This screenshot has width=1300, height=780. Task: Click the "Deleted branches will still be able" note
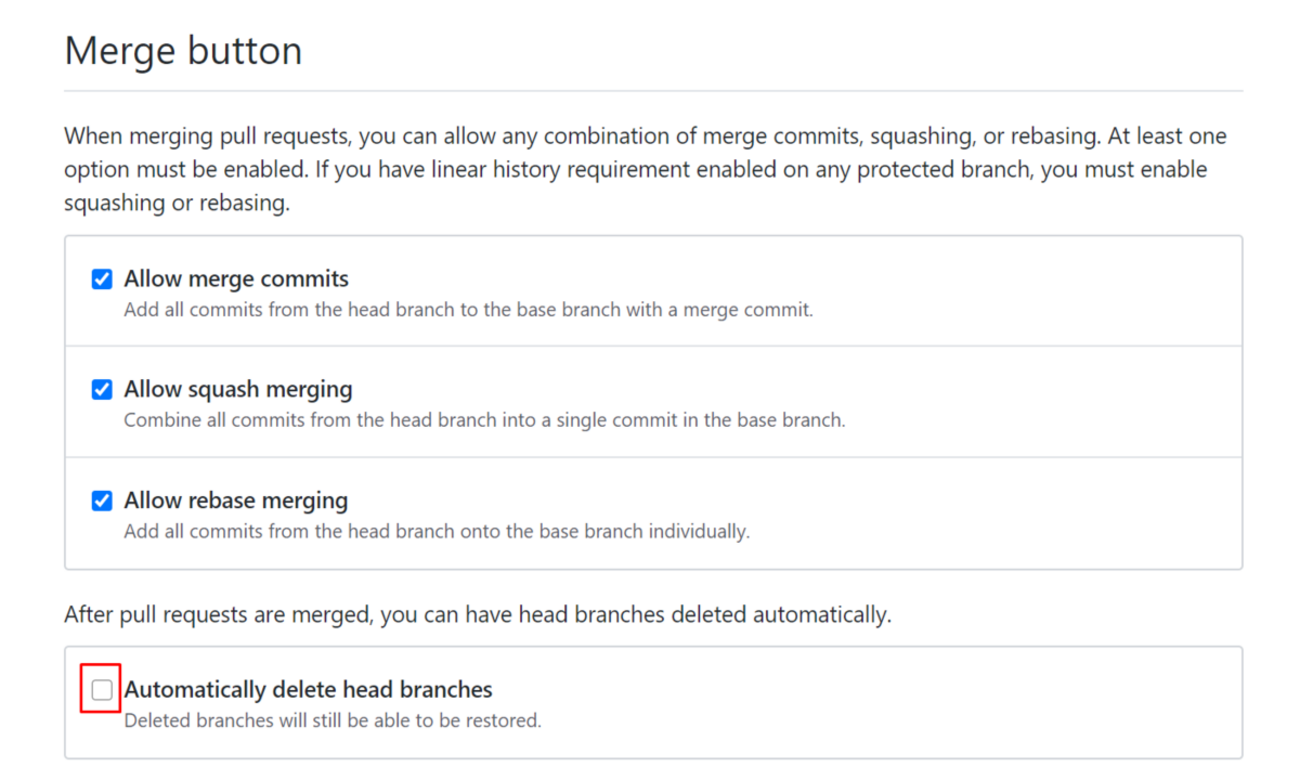(x=332, y=720)
